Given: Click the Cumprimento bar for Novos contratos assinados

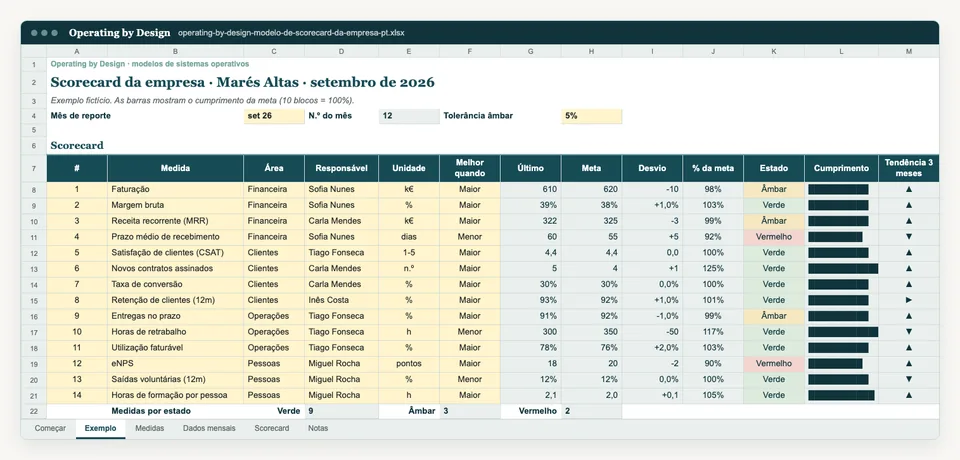Looking at the screenshot, I should [843, 268].
